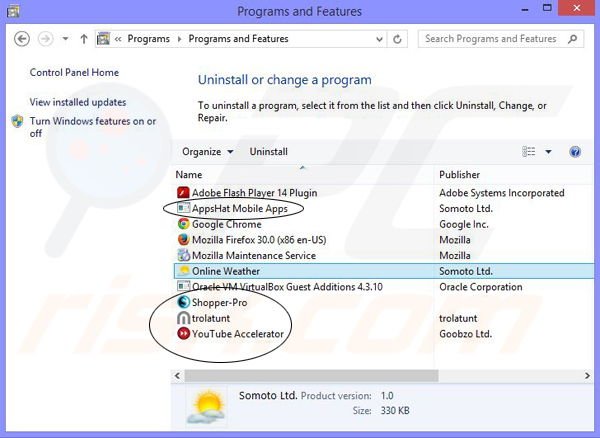This screenshot has height=438, width=600.
Task: Click the scroll left arrow
Action: coord(178,376)
